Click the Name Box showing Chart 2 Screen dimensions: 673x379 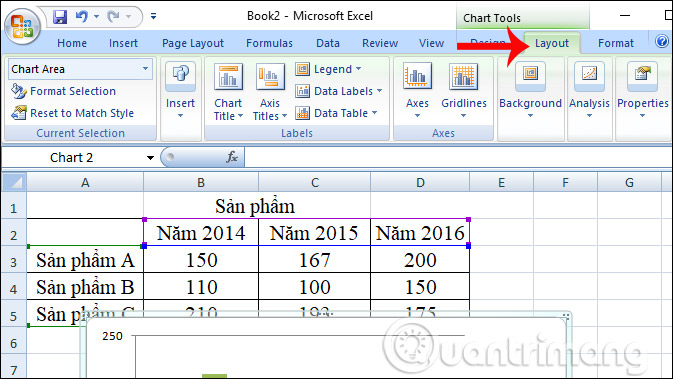pyautogui.click(x=72, y=158)
